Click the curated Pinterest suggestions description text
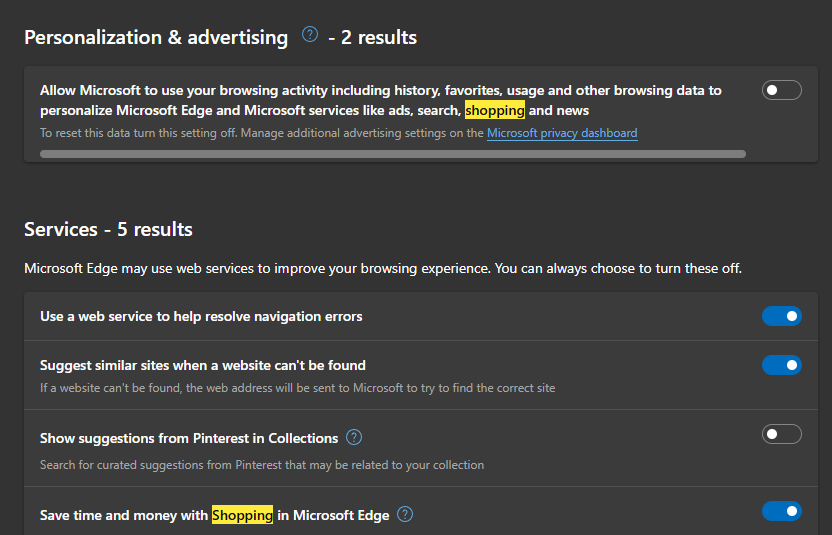The width and height of the screenshot is (832, 535). [x=262, y=465]
